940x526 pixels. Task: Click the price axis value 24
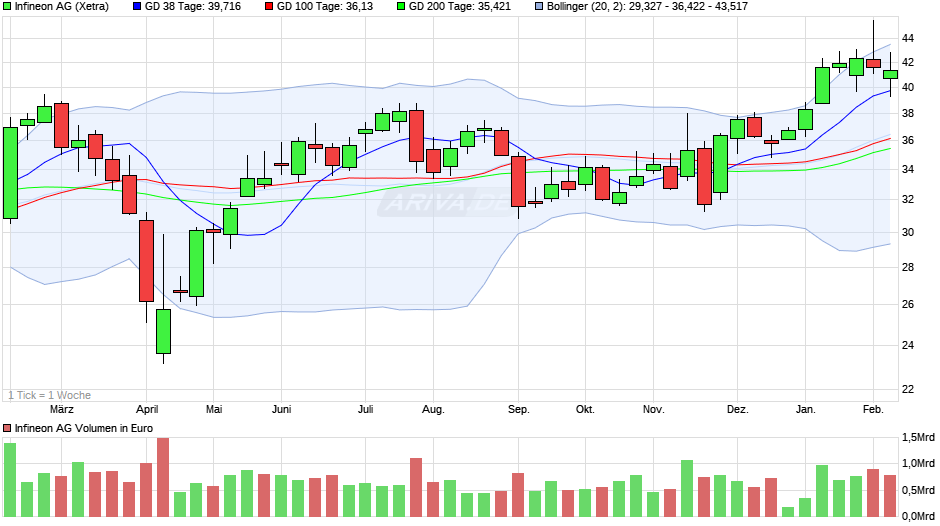coord(908,345)
